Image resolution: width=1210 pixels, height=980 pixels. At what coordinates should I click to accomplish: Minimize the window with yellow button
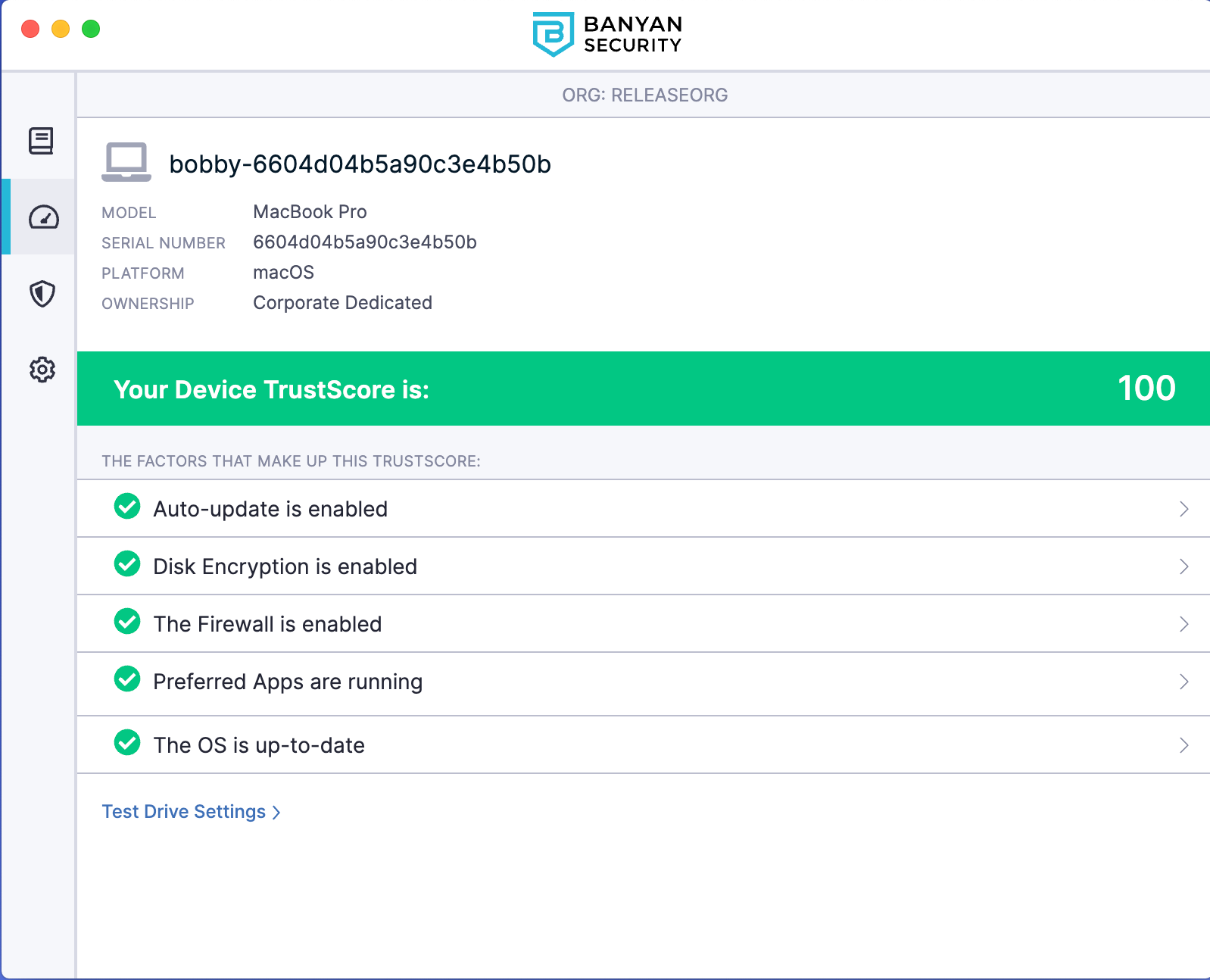61,29
